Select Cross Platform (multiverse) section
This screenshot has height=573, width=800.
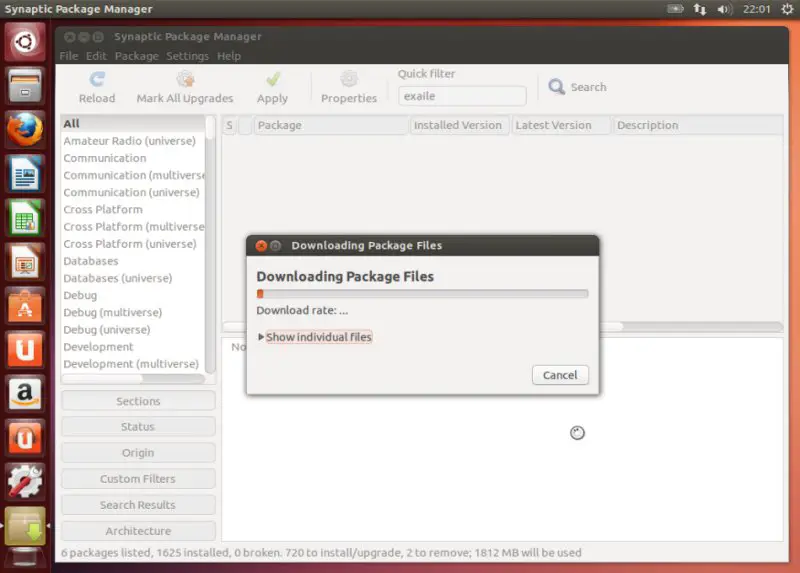pyautogui.click(x=133, y=227)
